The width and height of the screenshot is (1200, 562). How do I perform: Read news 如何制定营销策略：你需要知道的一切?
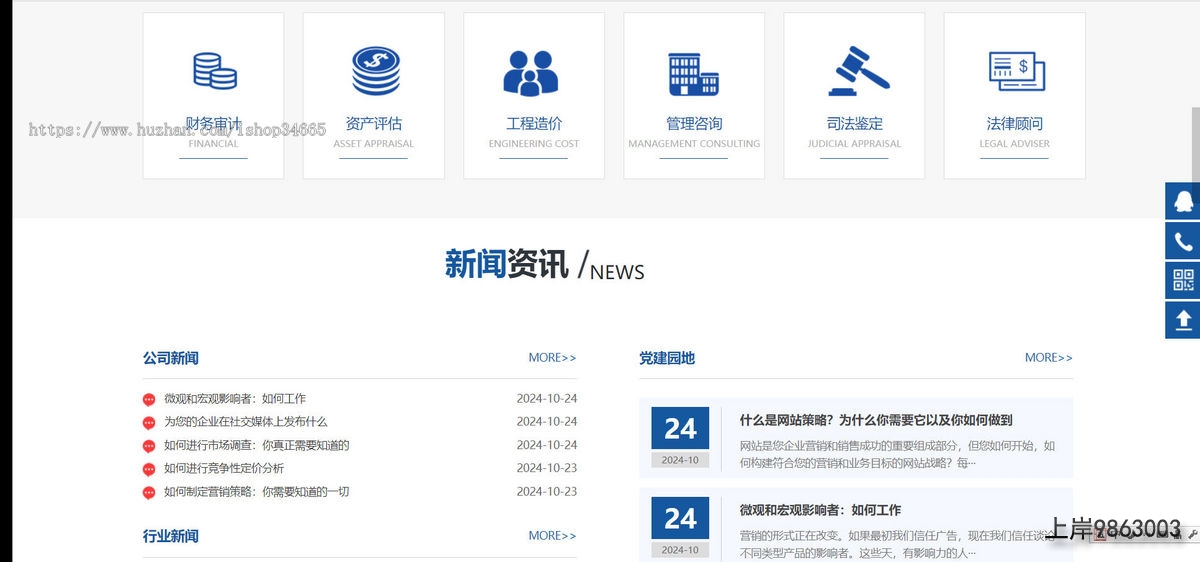pyautogui.click(x=256, y=492)
